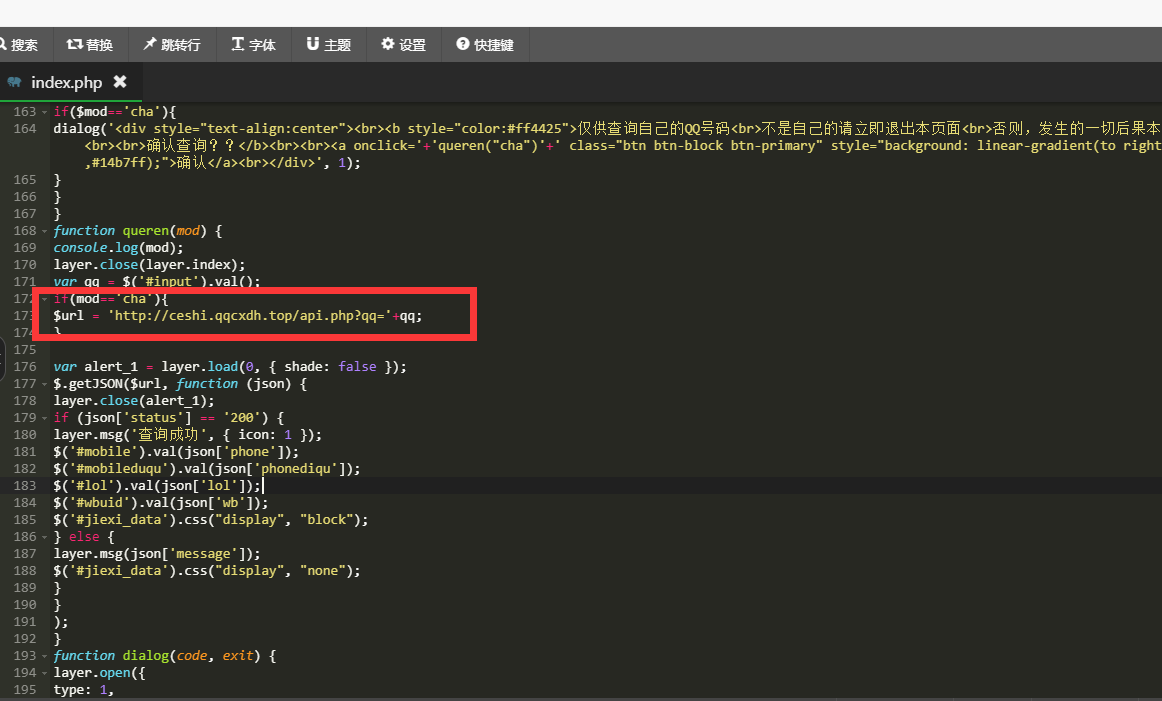Image resolution: width=1162 pixels, height=701 pixels.
Task: Fold the layer.open block at line 194
Action: [45, 673]
